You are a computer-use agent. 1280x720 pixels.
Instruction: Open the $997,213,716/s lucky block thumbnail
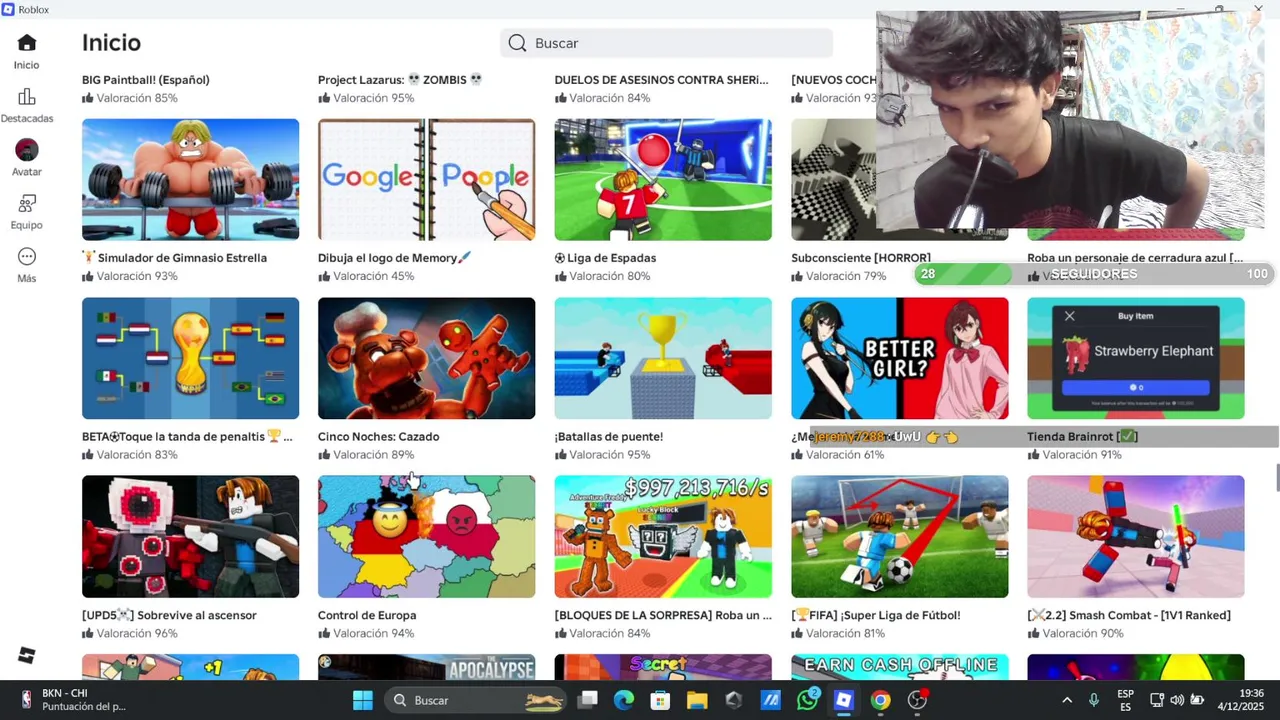tap(663, 536)
